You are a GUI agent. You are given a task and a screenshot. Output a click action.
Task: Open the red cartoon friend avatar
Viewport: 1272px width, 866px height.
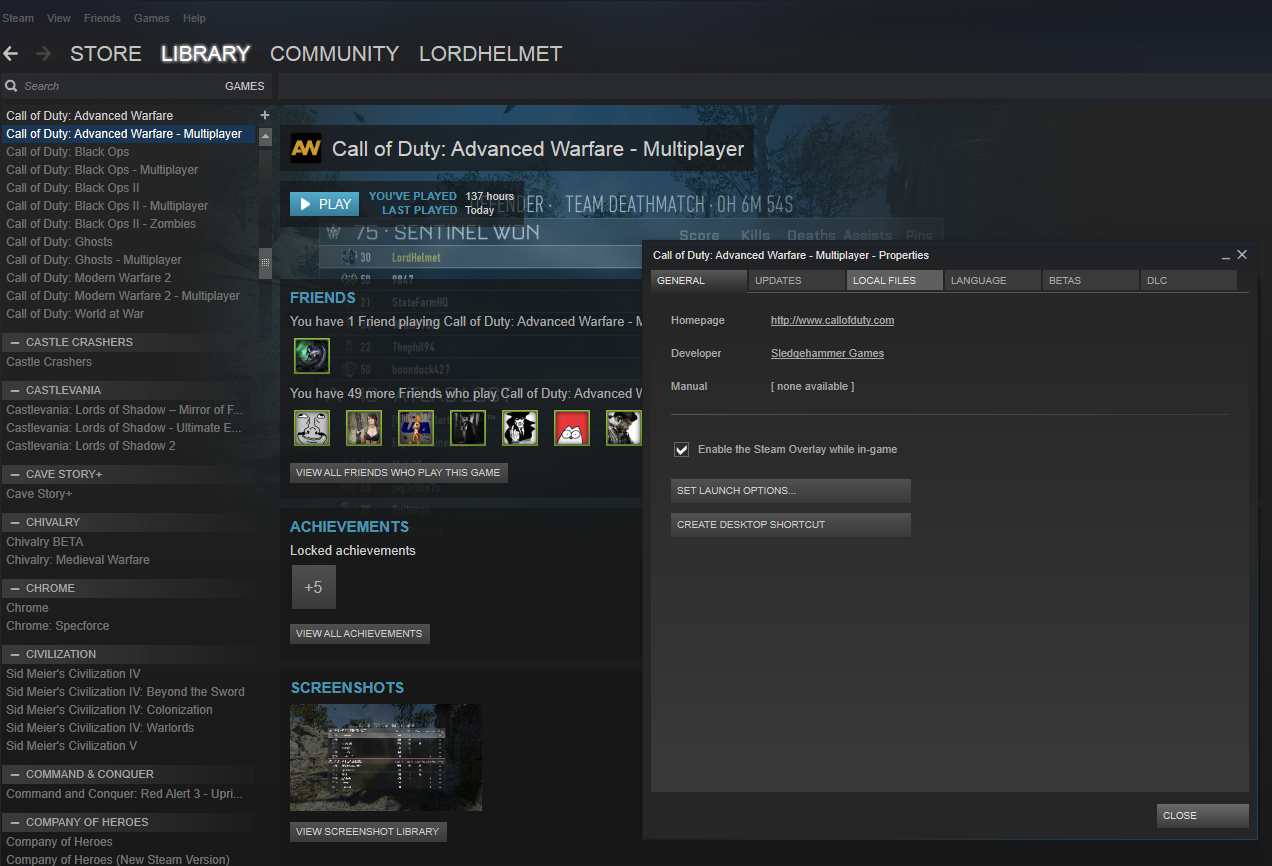[x=572, y=428]
